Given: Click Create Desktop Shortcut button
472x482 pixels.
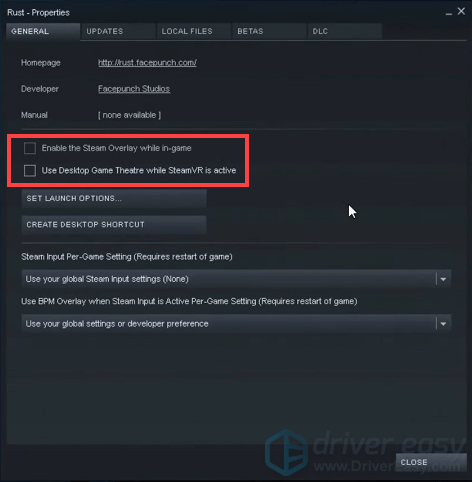Looking at the screenshot, I should (114, 225).
